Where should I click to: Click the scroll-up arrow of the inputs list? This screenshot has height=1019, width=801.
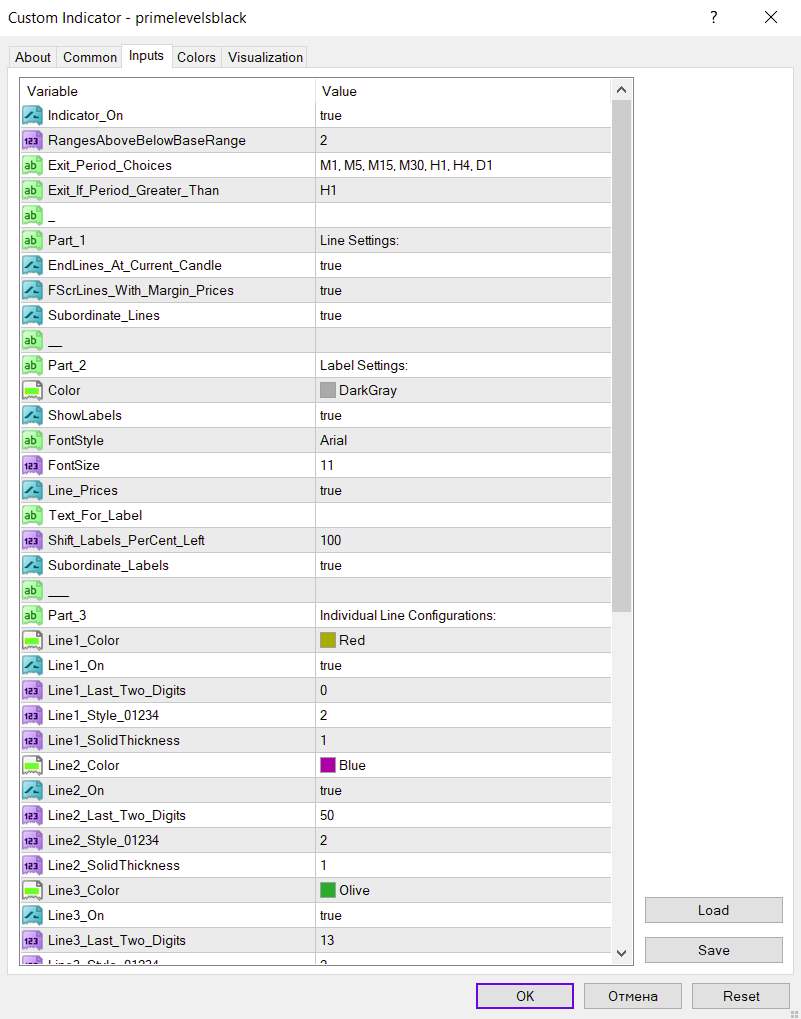[622, 90]
